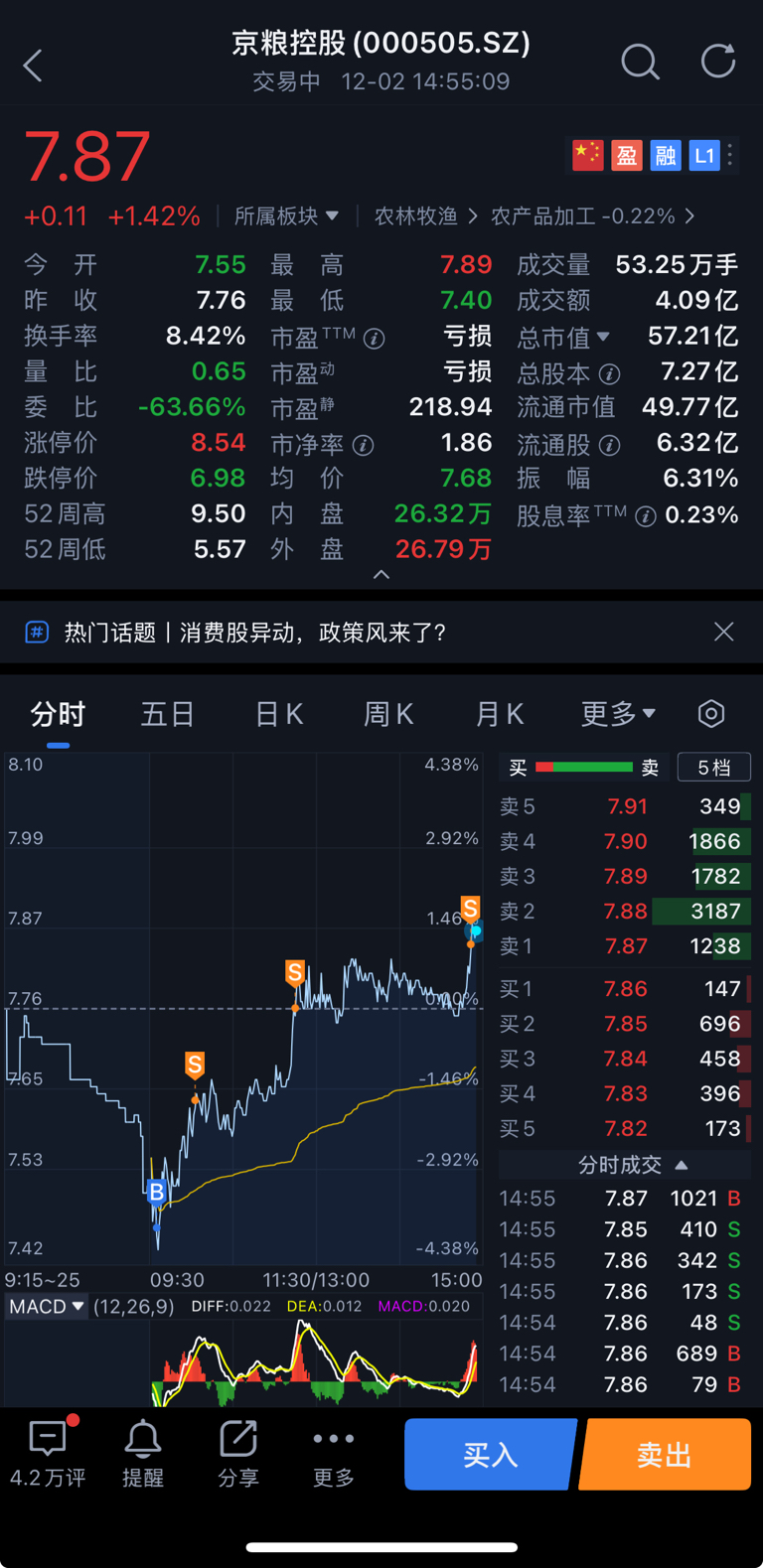Dismiss the hot topic banner
The width and height of the screenshot is (764, 1568).
[x=724, y=632]
